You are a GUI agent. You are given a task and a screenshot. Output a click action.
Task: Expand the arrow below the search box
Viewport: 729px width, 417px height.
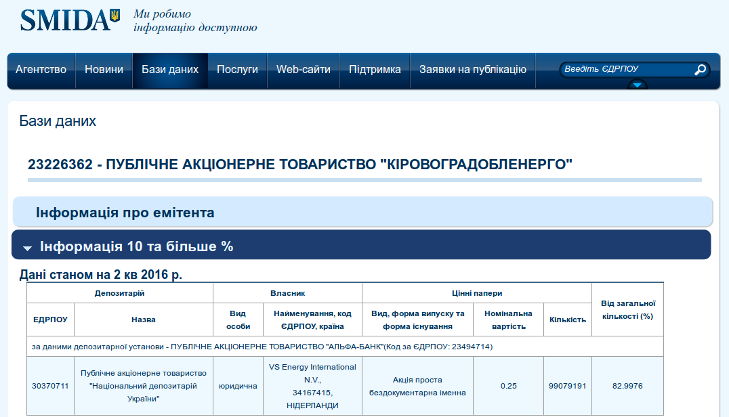tap(637, 85)
